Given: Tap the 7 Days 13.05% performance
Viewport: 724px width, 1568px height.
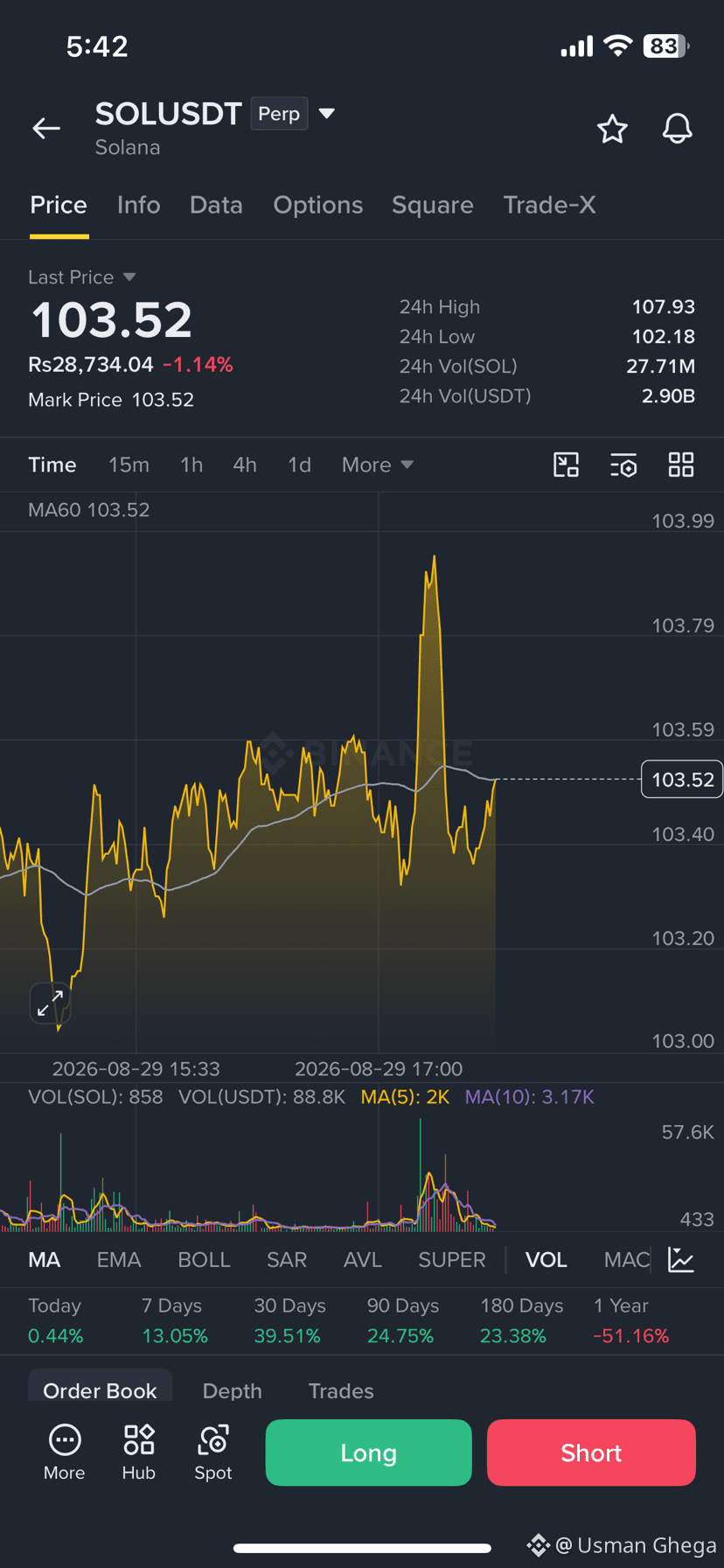Looking at the screenshot, I should tap(175, 1320).
